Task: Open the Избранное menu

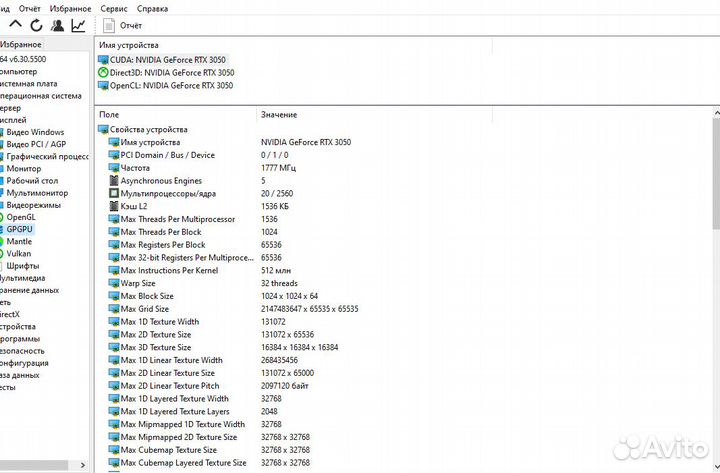Action: (70, 9)
